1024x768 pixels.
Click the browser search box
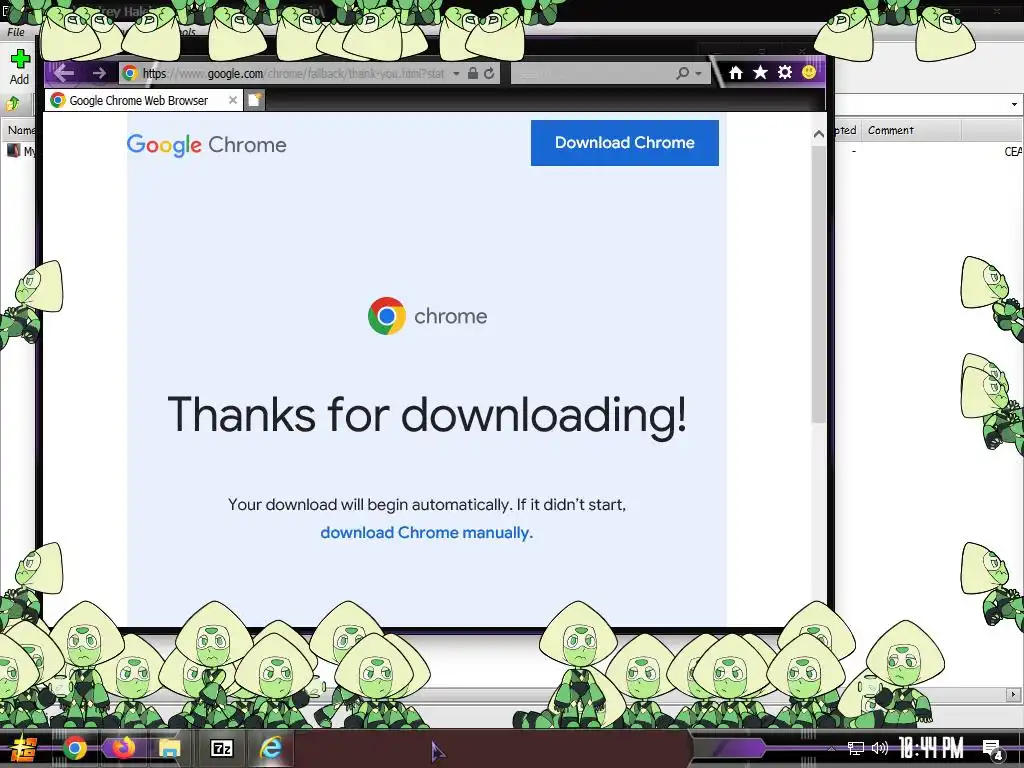[x=591, y=74]
